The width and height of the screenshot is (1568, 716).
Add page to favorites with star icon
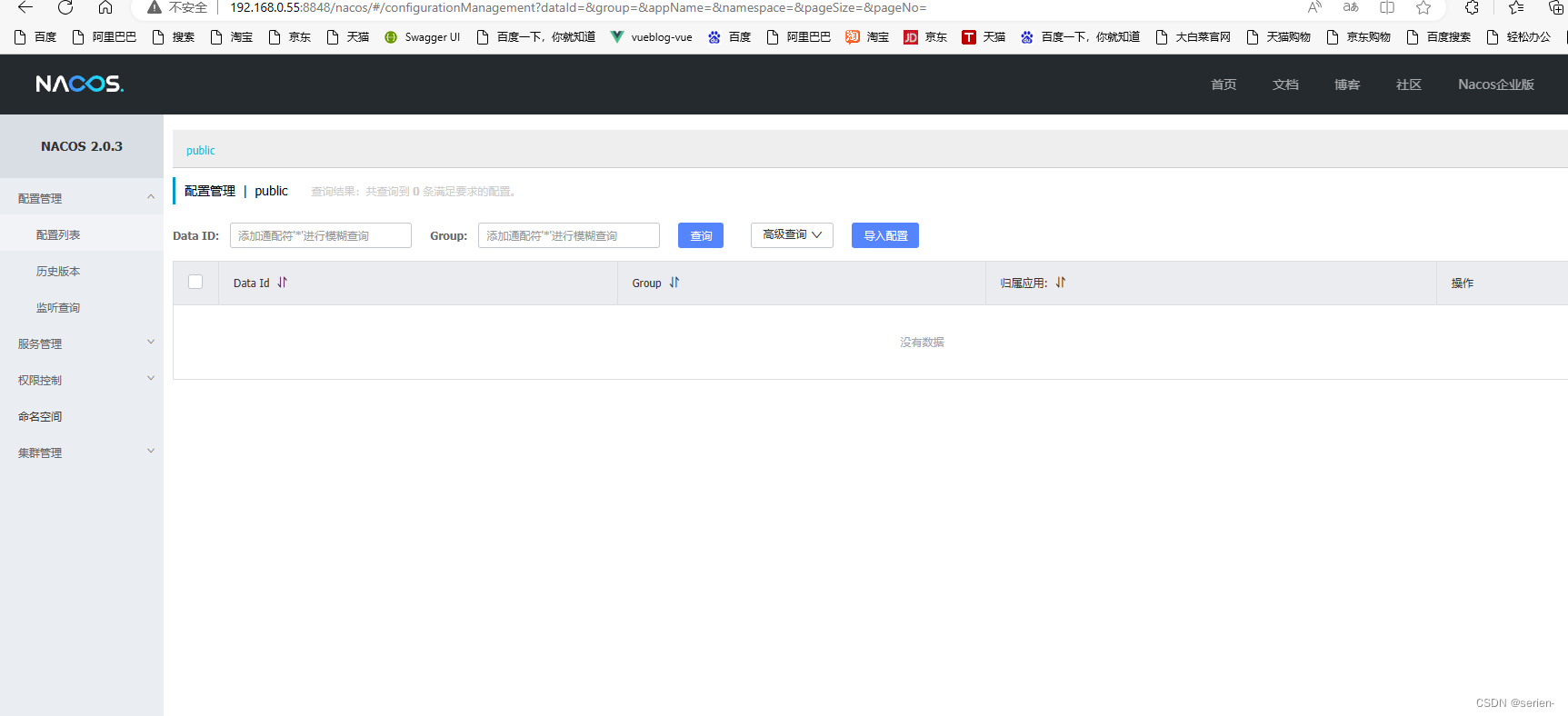point(1423,7)
